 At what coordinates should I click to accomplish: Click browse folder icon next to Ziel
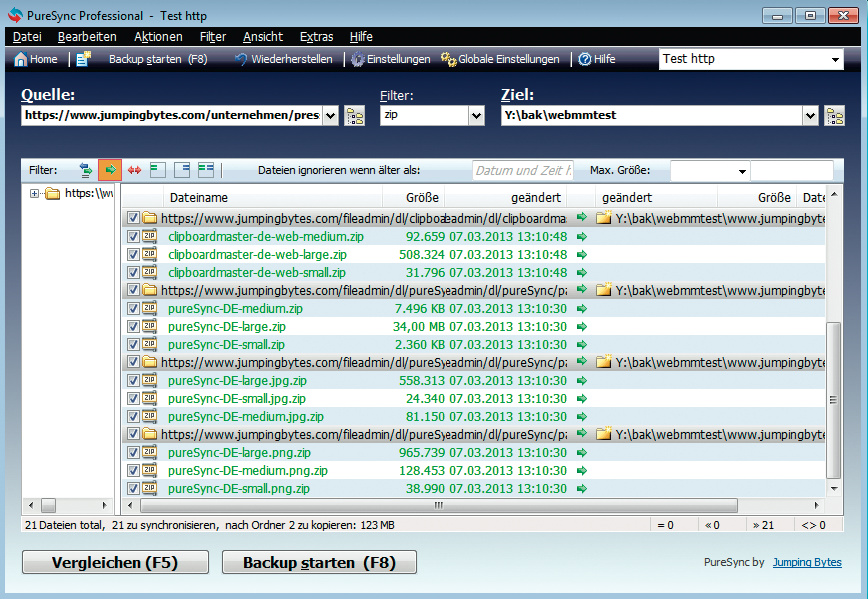coord(834,116)
